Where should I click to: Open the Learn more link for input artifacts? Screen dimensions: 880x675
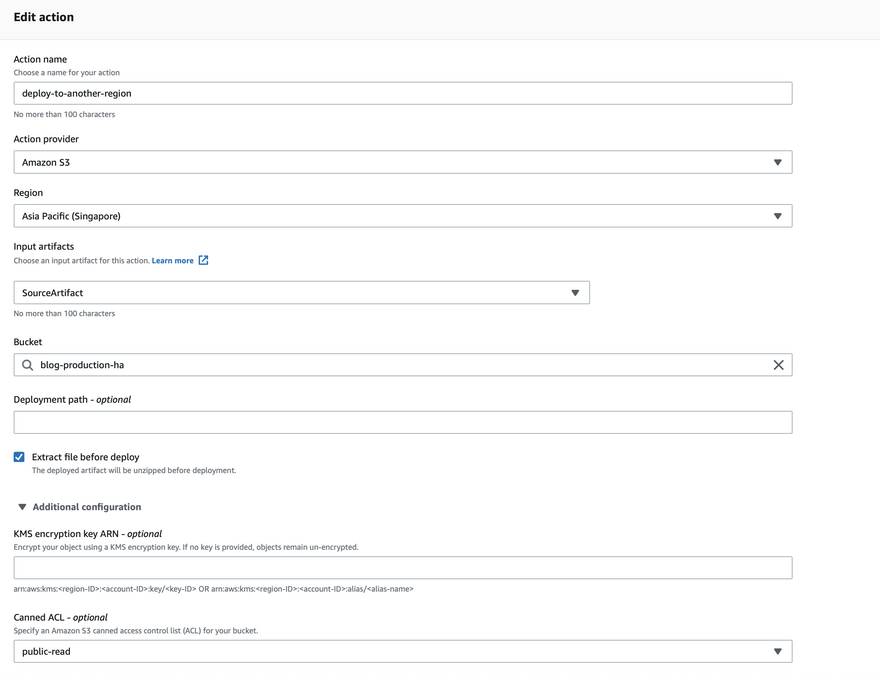[172, 261]
